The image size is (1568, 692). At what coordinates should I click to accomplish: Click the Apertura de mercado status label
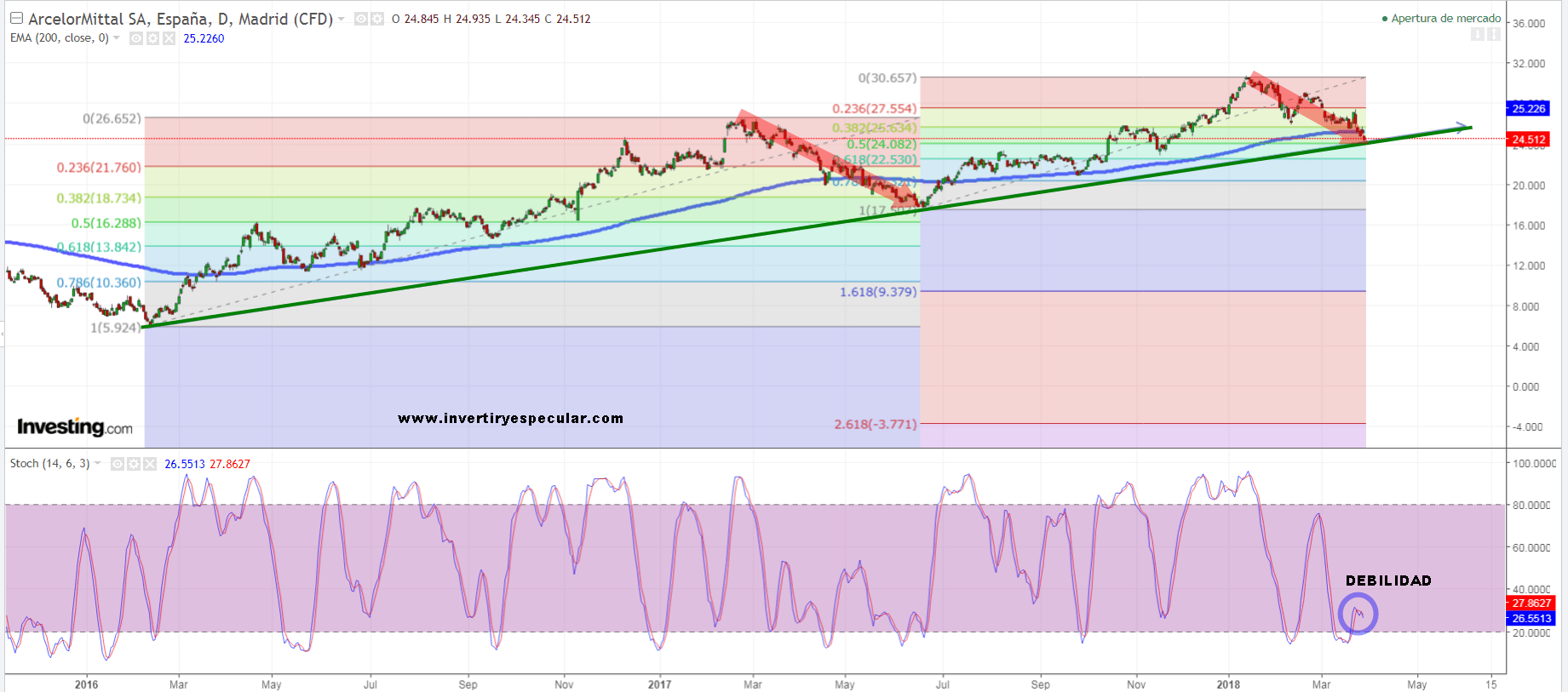[1445, 18]
